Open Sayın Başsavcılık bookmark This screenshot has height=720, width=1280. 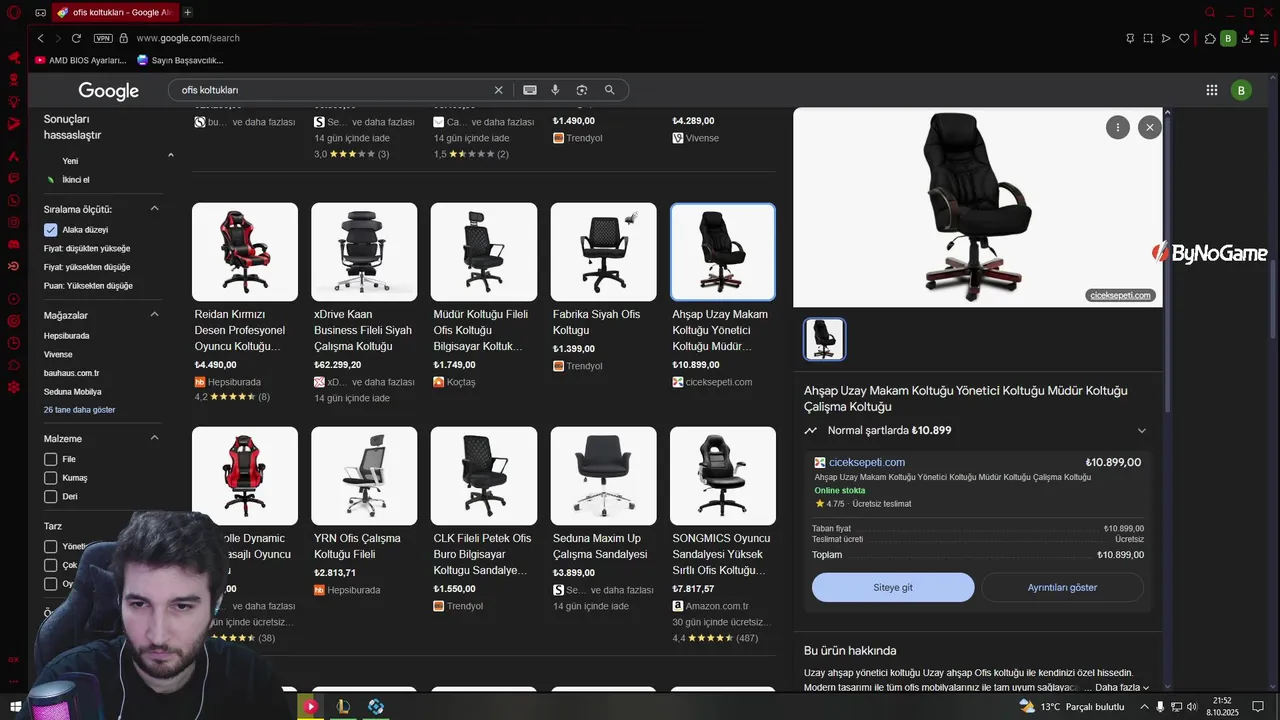pos(180,60)
